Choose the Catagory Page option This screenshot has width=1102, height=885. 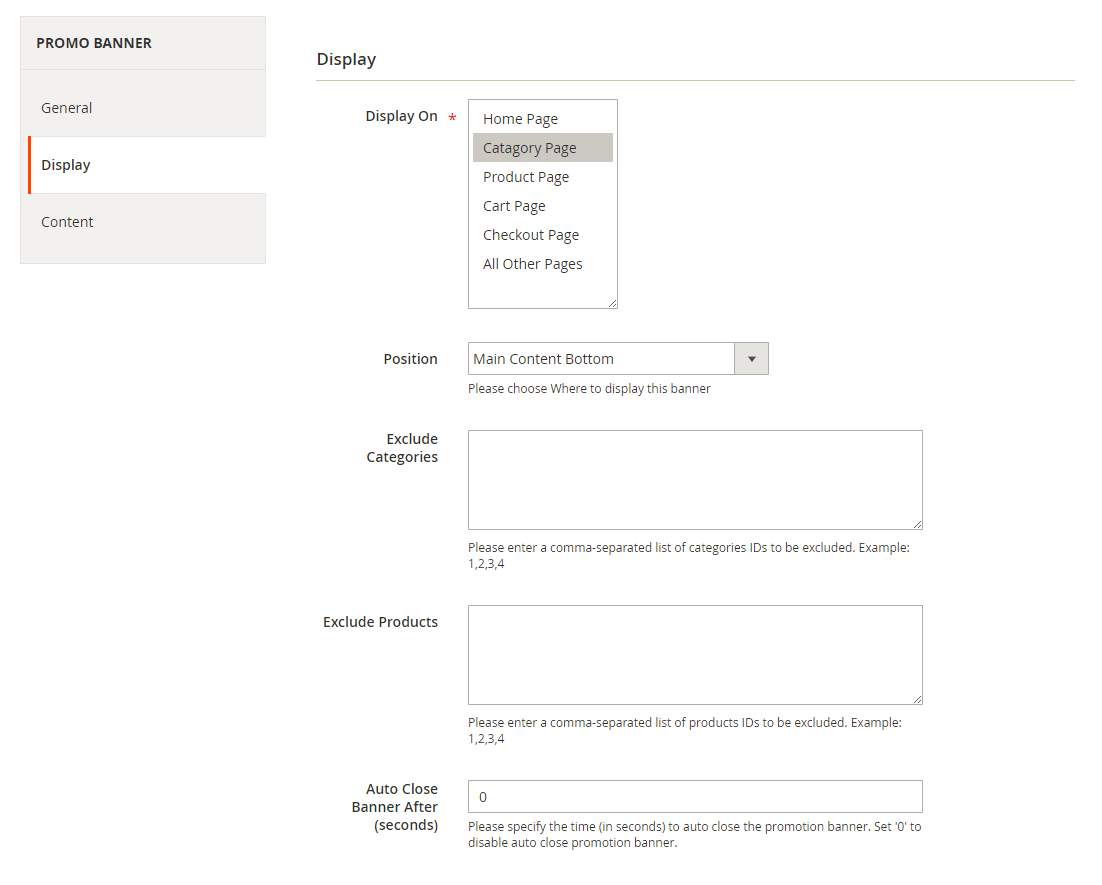[529, 148]
